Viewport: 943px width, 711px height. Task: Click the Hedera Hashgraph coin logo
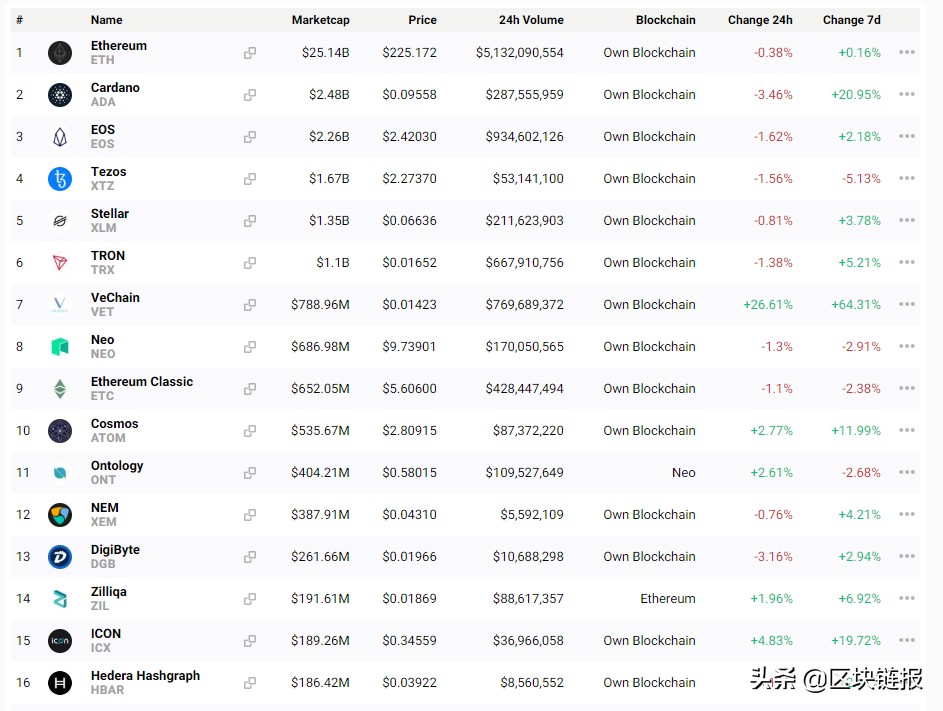[60, 683]
